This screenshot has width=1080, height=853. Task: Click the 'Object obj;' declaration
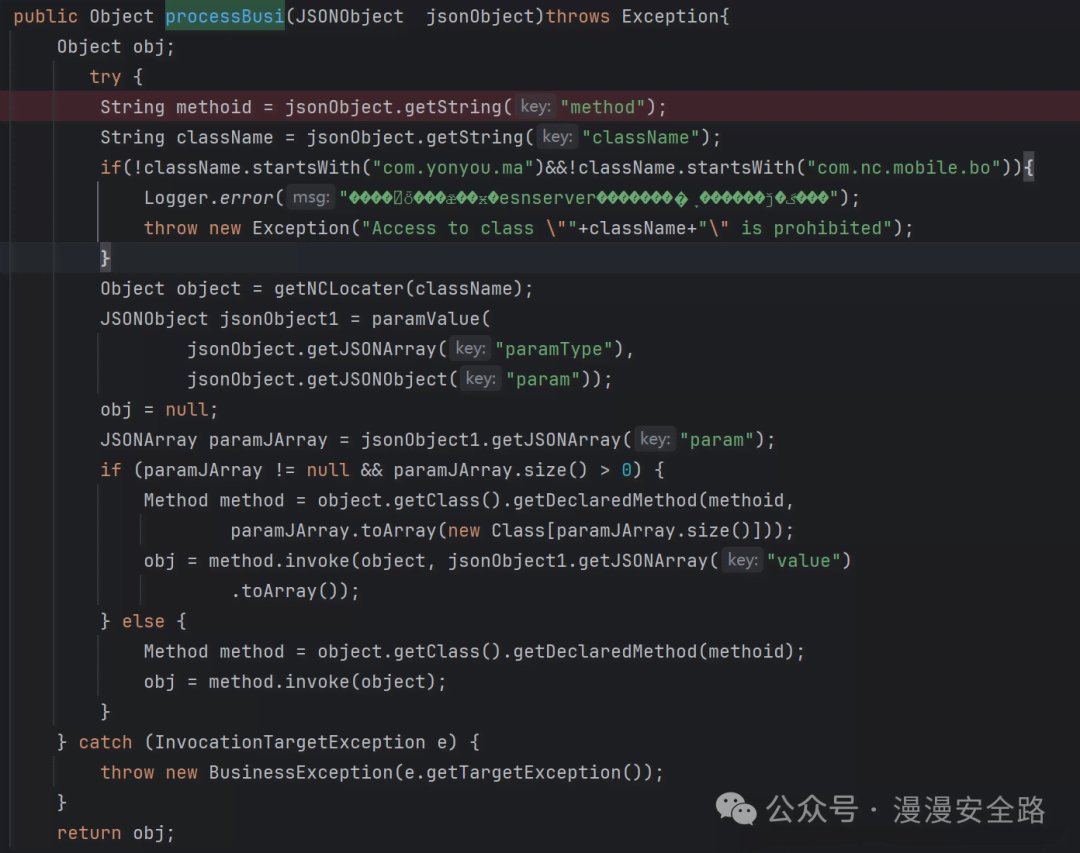116,47
